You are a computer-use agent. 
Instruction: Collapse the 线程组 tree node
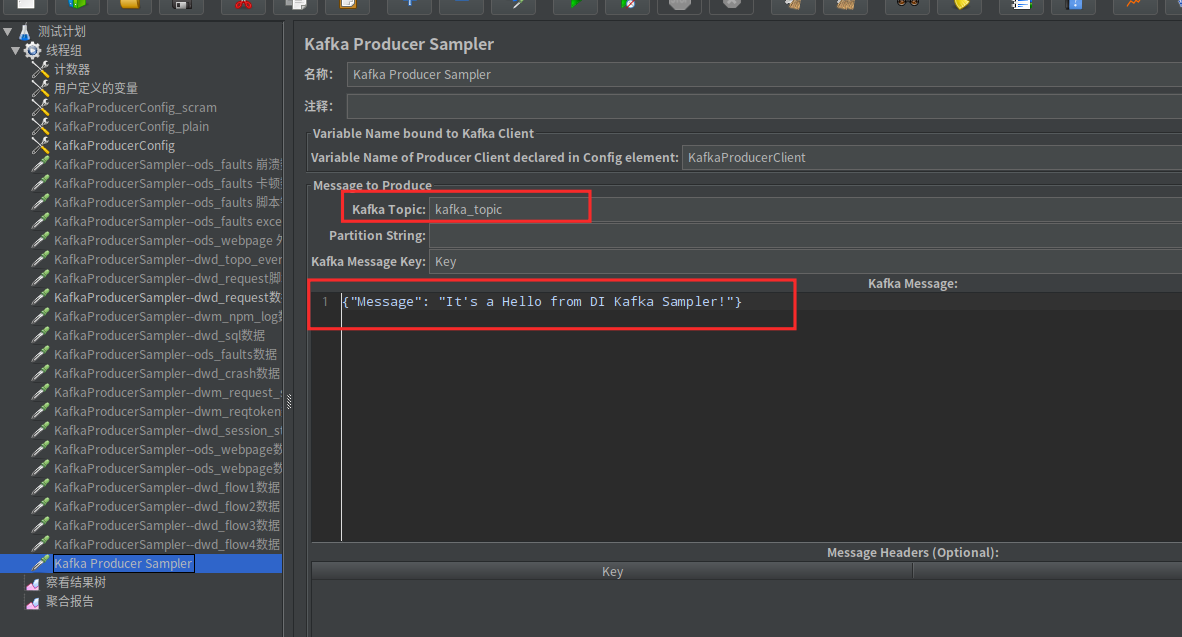[x=15, y=51]
